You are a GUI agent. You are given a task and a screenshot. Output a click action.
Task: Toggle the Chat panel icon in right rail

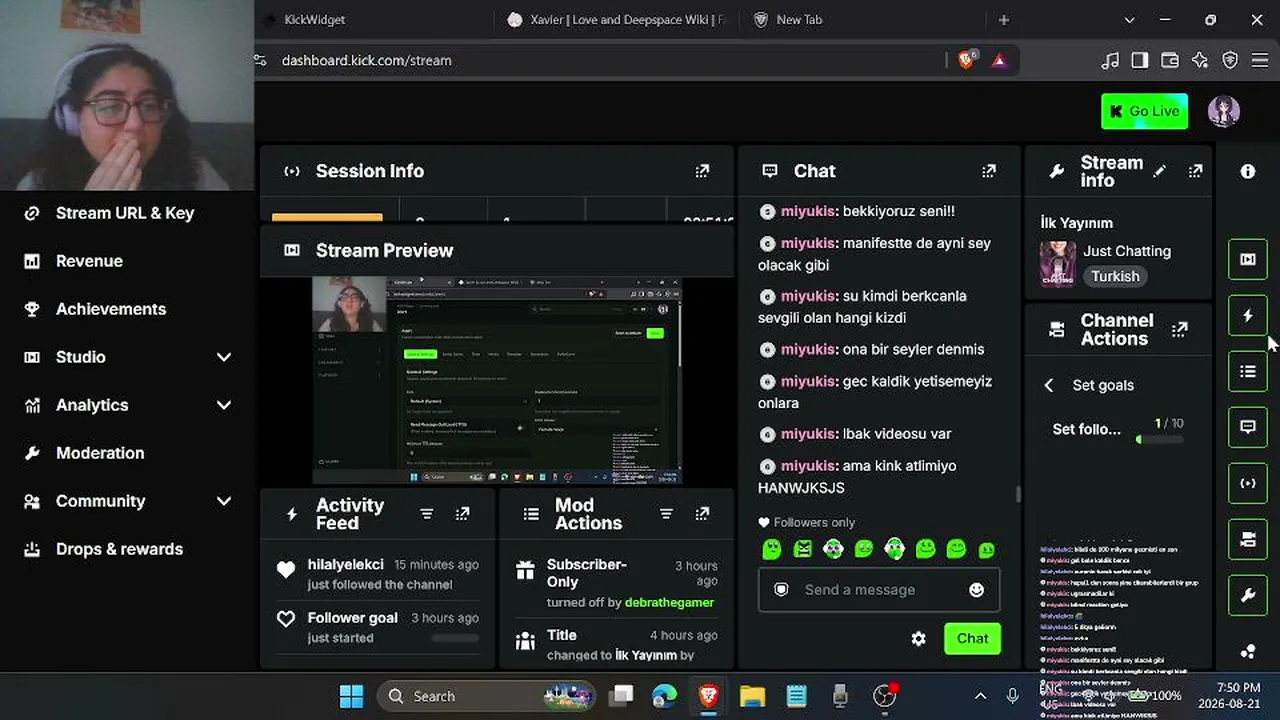1248,427
